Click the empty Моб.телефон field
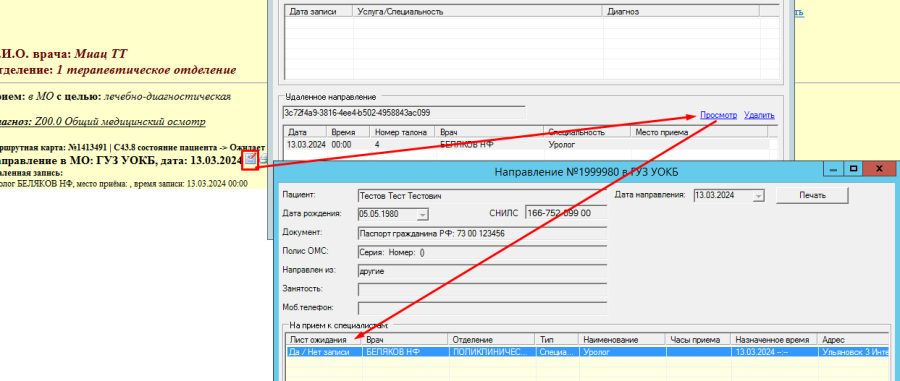 482,308
